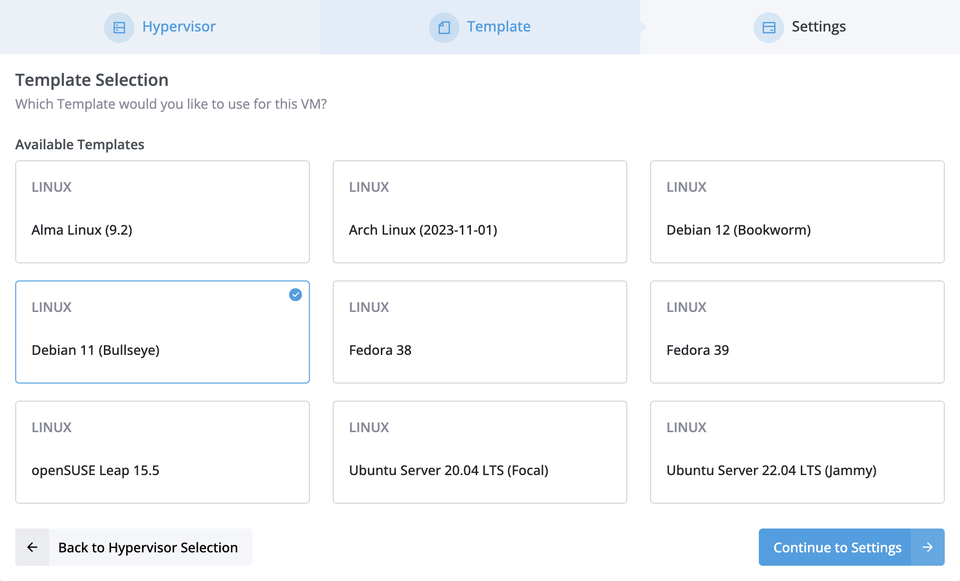Choose the openSUSE Leap 15.5 template
Viewport: 960px width, 581px height.
[x=162, y=452]
